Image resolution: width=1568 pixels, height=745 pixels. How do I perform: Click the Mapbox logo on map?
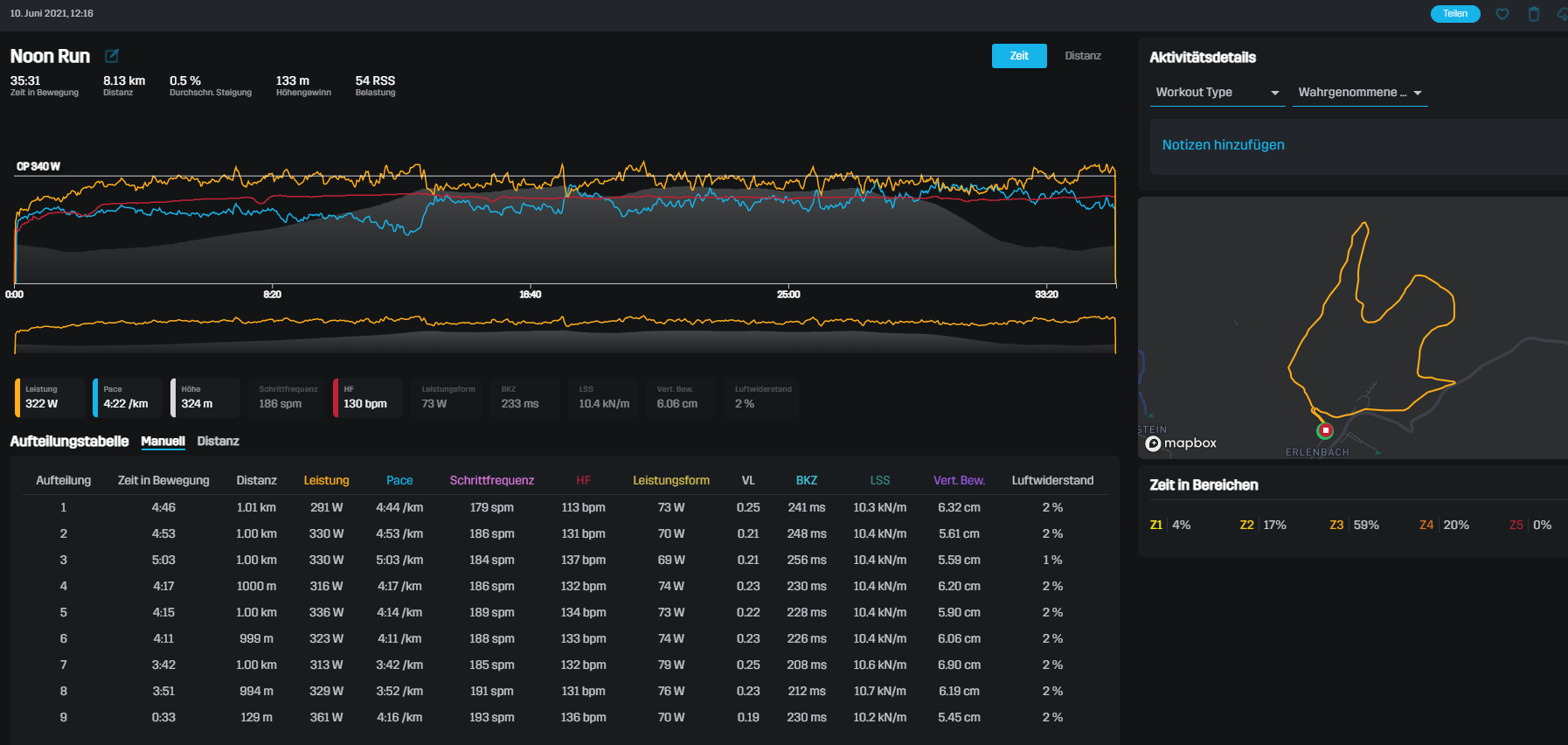1181,443
